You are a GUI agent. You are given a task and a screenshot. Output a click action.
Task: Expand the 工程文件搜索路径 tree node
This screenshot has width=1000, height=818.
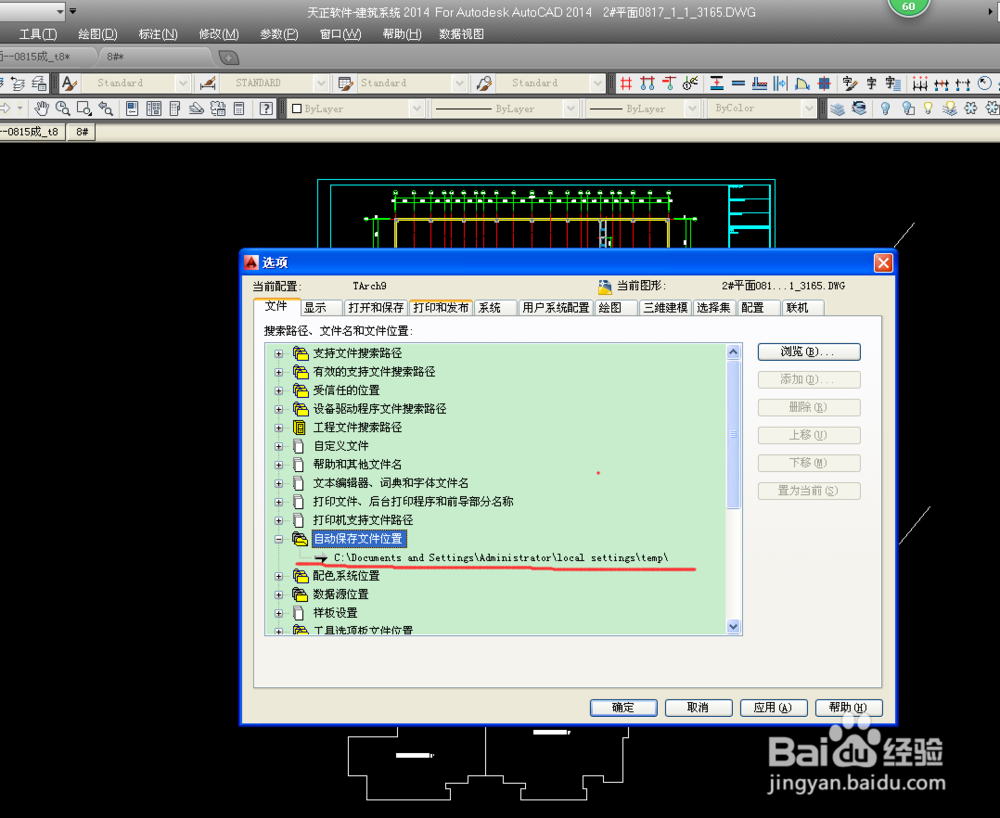click(279, 427)
